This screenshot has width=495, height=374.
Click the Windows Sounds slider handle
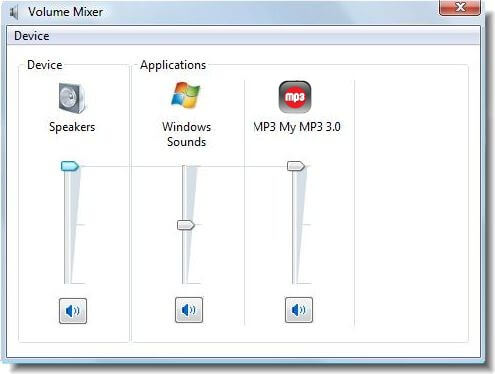point(186,225)
